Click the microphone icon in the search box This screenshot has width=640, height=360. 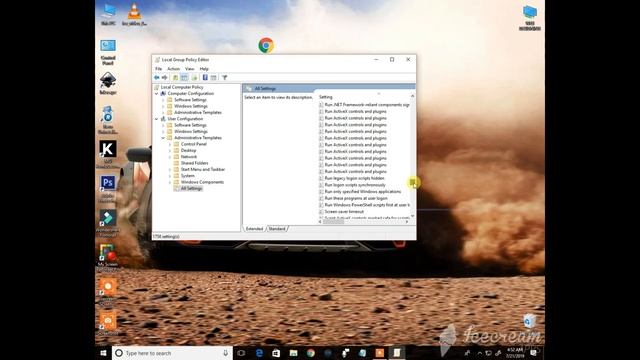[225, 353]
